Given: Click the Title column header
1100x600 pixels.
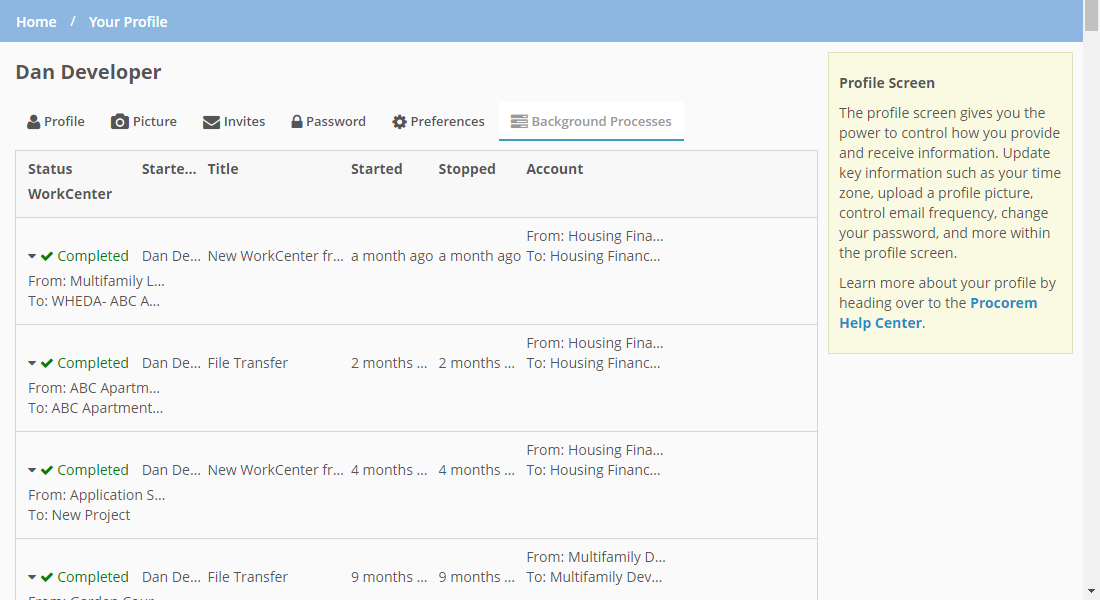Looking at the screenshot, I should point(223,169).
